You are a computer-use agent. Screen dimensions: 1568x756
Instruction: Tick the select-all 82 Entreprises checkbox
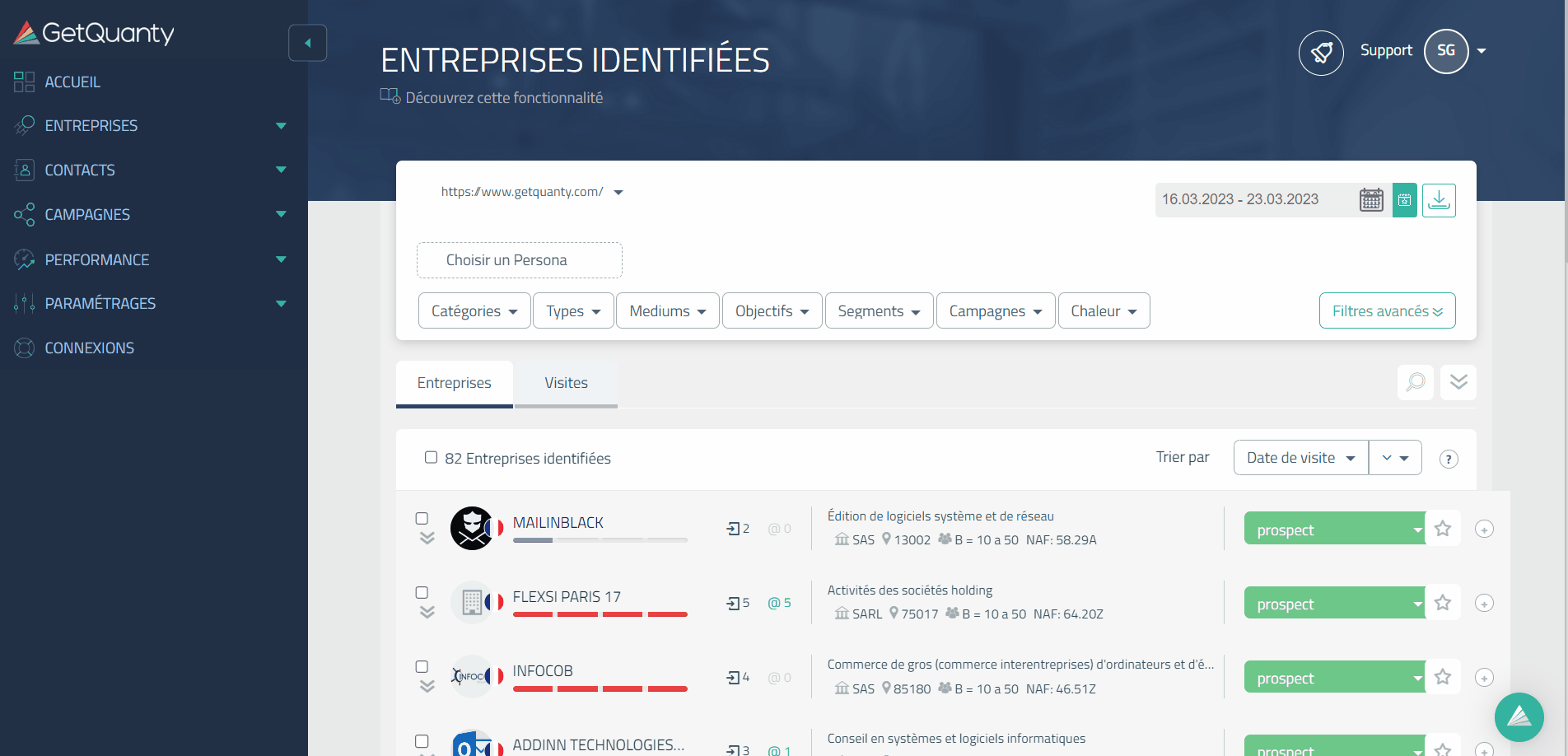pyautogui.click(x=431, y=457)
